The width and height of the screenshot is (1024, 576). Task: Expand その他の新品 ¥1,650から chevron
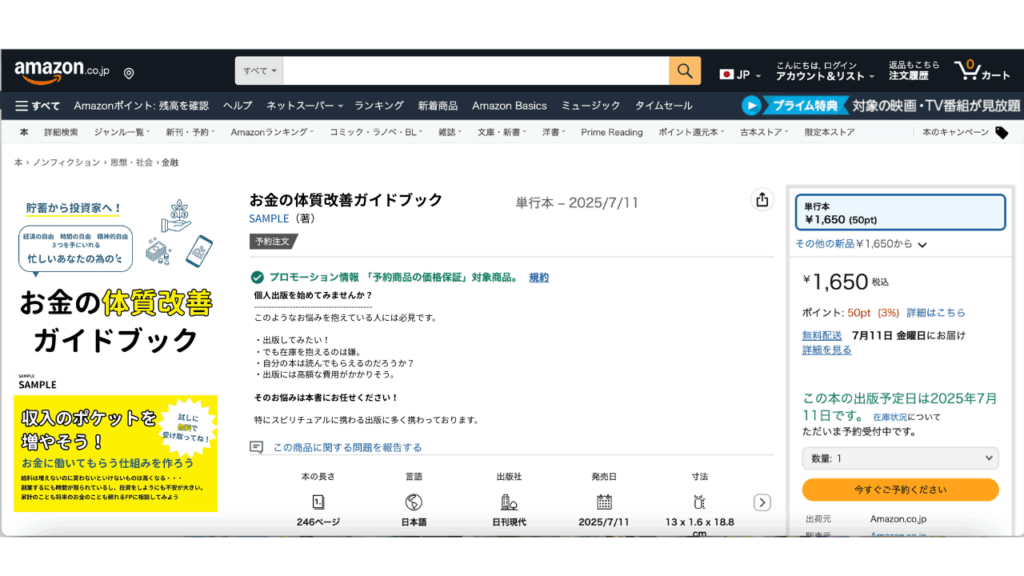click(x=922, y=245)
